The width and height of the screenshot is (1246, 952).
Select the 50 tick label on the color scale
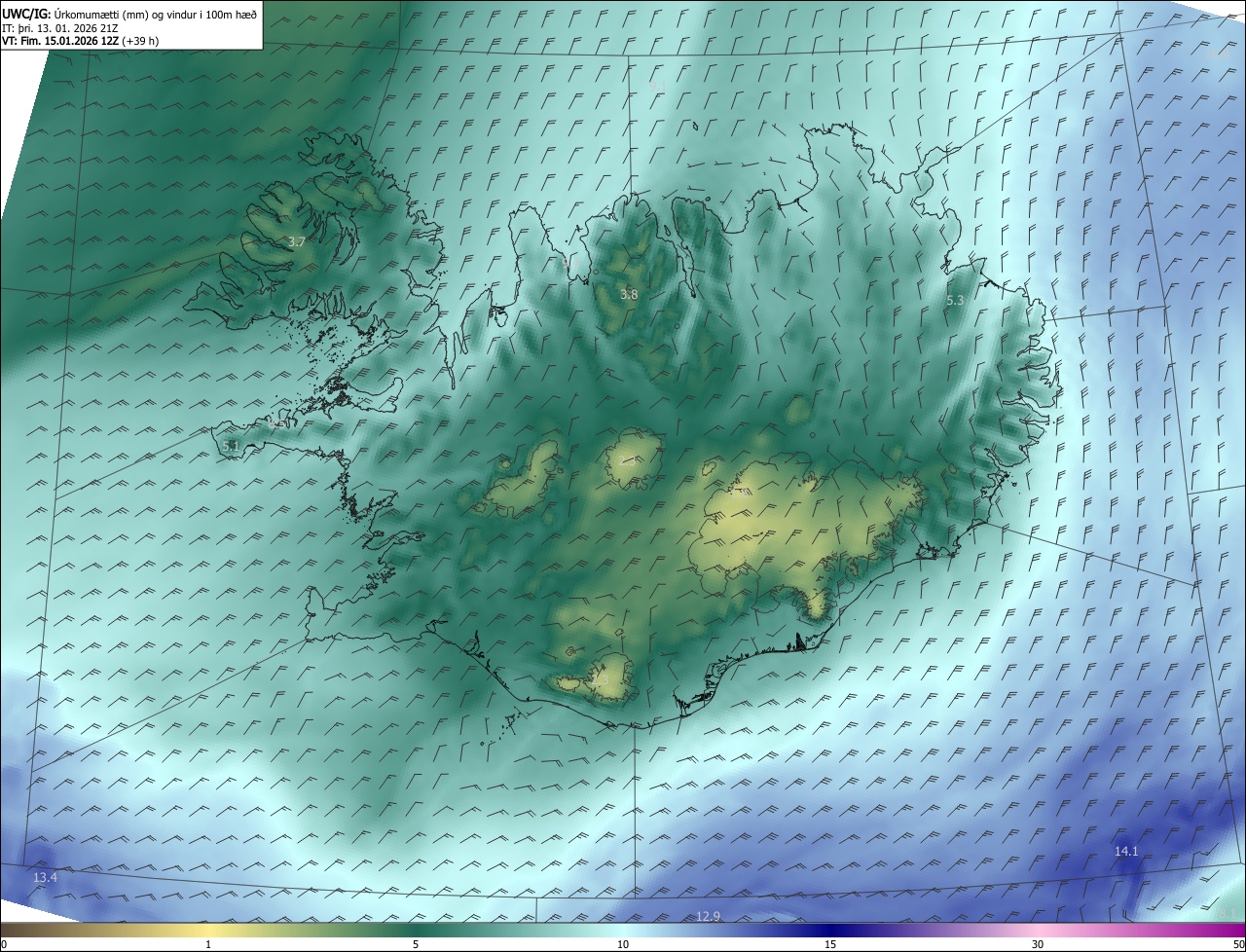coord(1238,944)
